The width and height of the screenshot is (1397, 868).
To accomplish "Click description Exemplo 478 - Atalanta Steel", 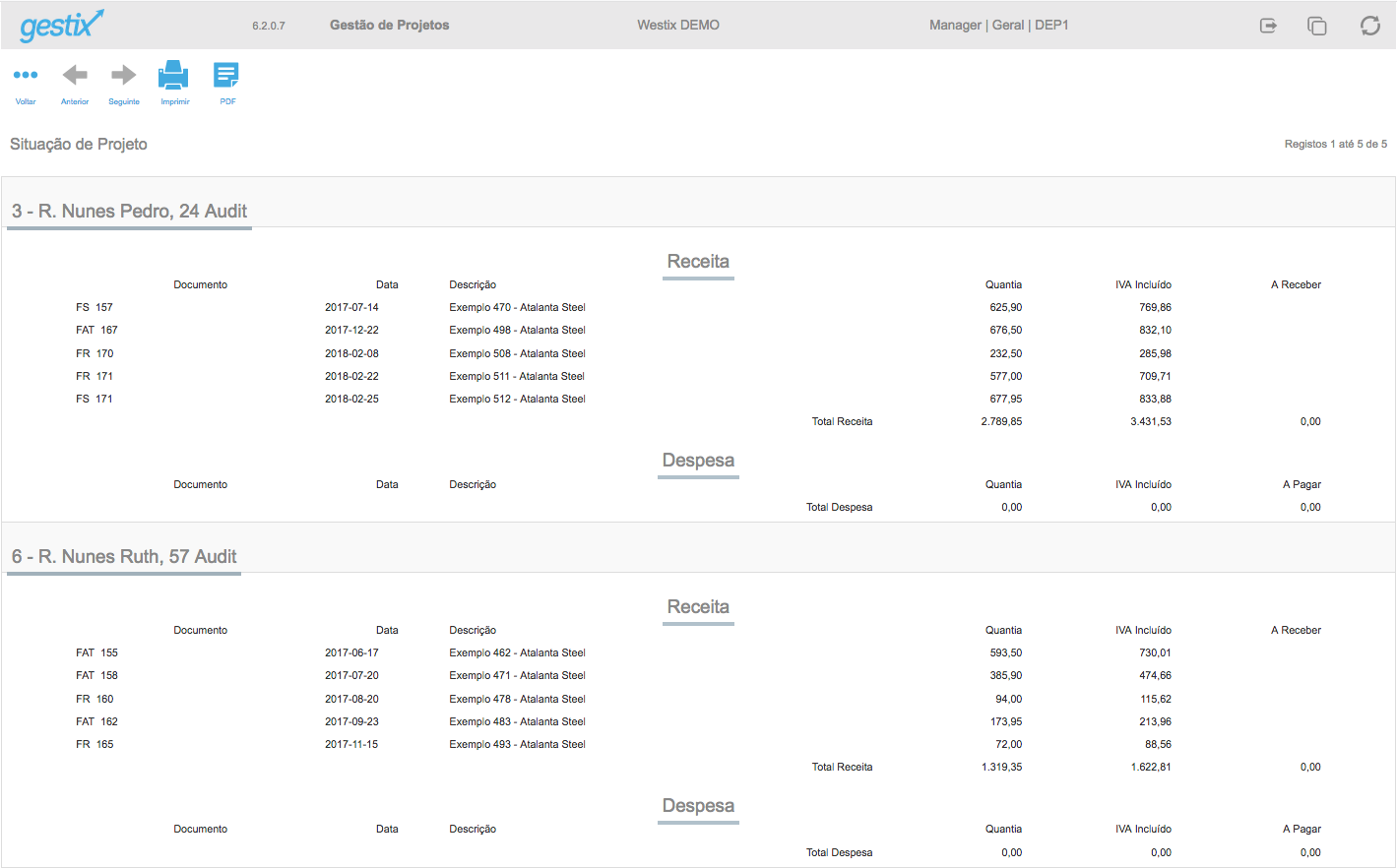I will tap(517, 699).
